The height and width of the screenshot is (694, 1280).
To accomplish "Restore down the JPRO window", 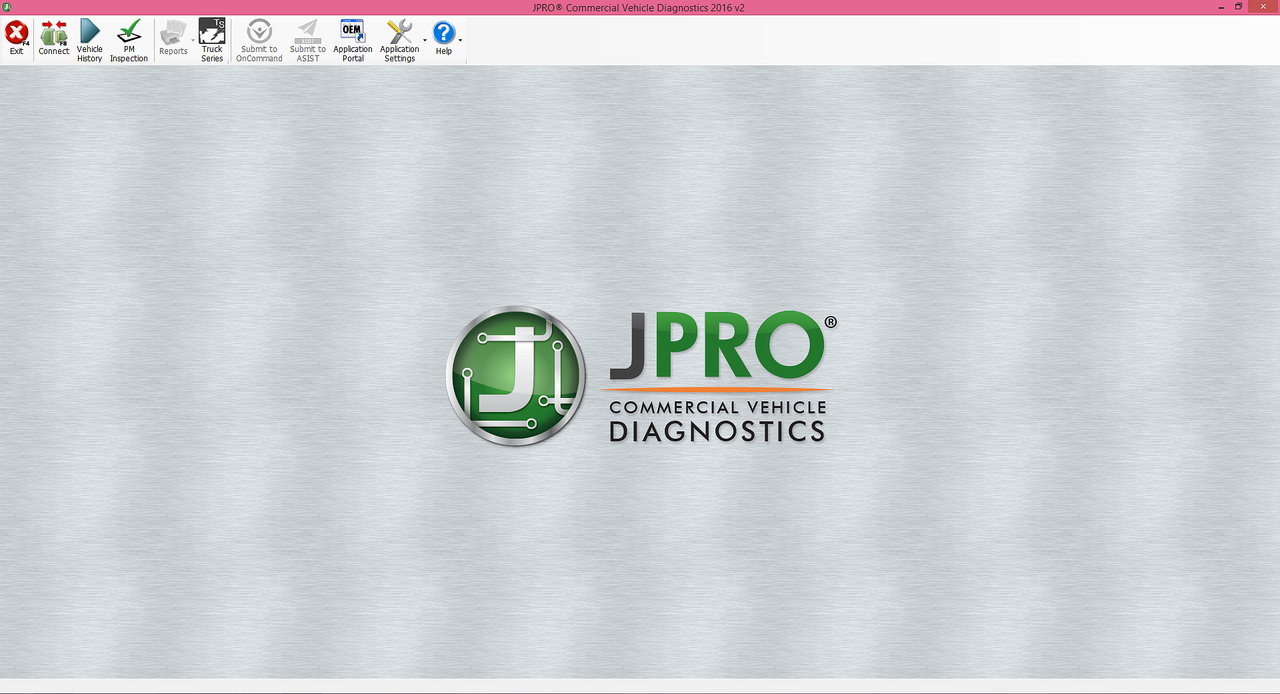I will [x=1238, y=7].
